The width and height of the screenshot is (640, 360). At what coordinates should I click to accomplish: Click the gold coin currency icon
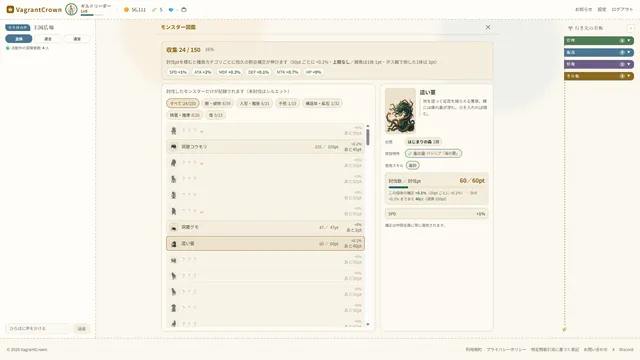pyautogui.click(x=127, y=9)
